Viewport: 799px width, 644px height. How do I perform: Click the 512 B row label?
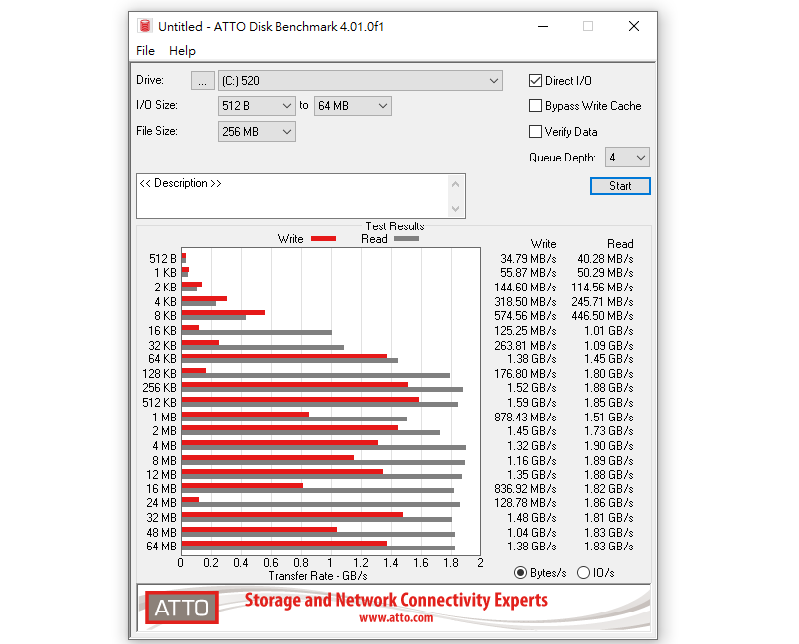[x=163, y=259]
